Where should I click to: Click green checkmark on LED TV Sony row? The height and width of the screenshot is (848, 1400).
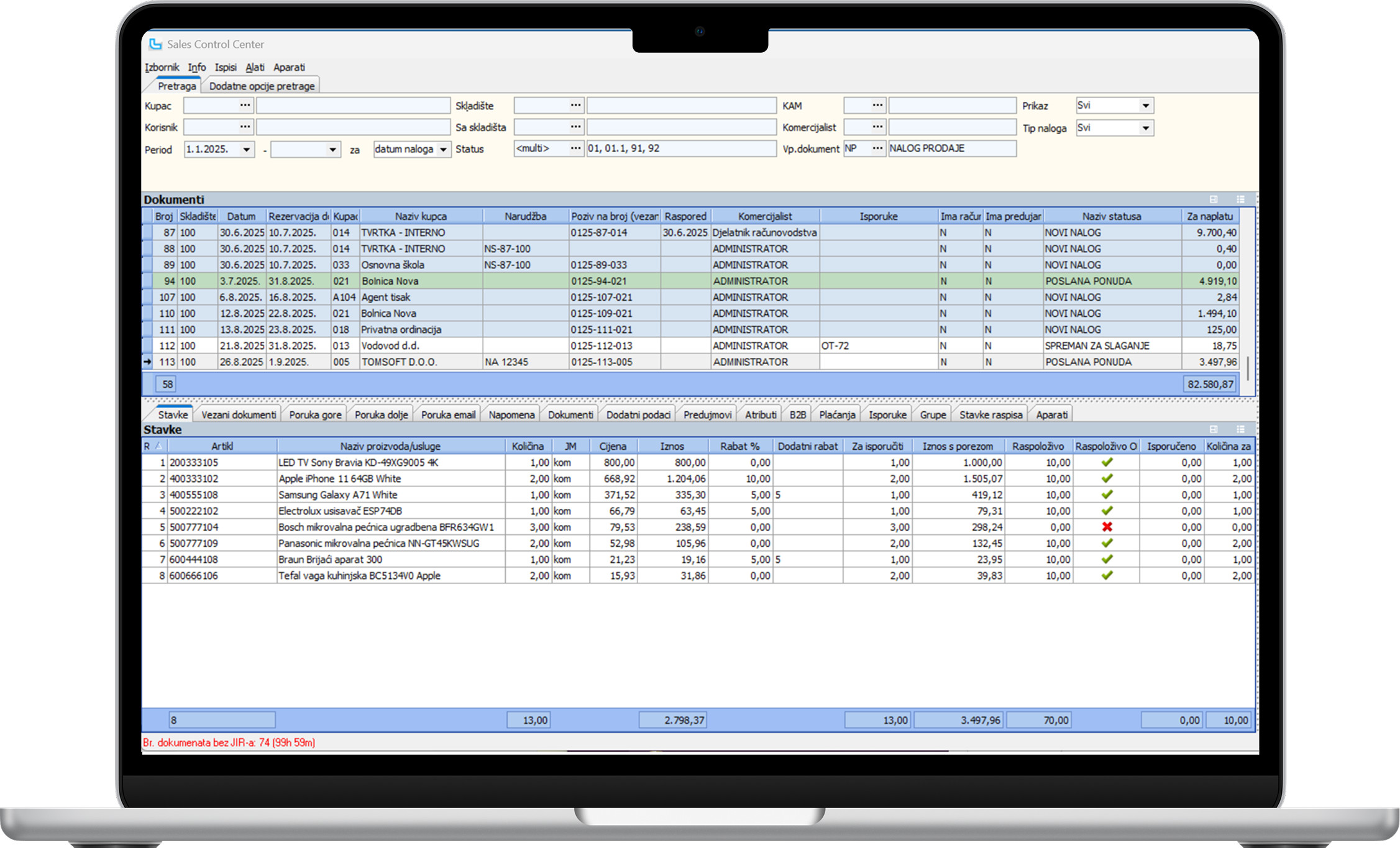pos(1107,462)
